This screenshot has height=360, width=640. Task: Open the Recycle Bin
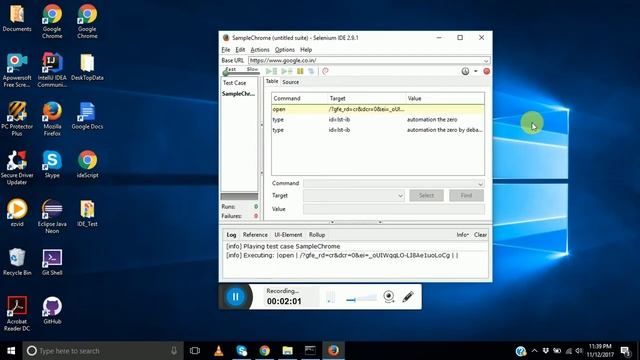pyautogui.click(x=17, y=262)
